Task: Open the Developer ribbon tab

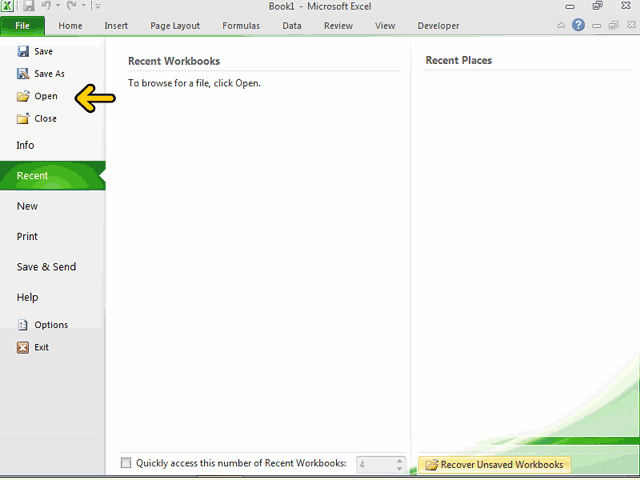Action: tap(438, 26)
